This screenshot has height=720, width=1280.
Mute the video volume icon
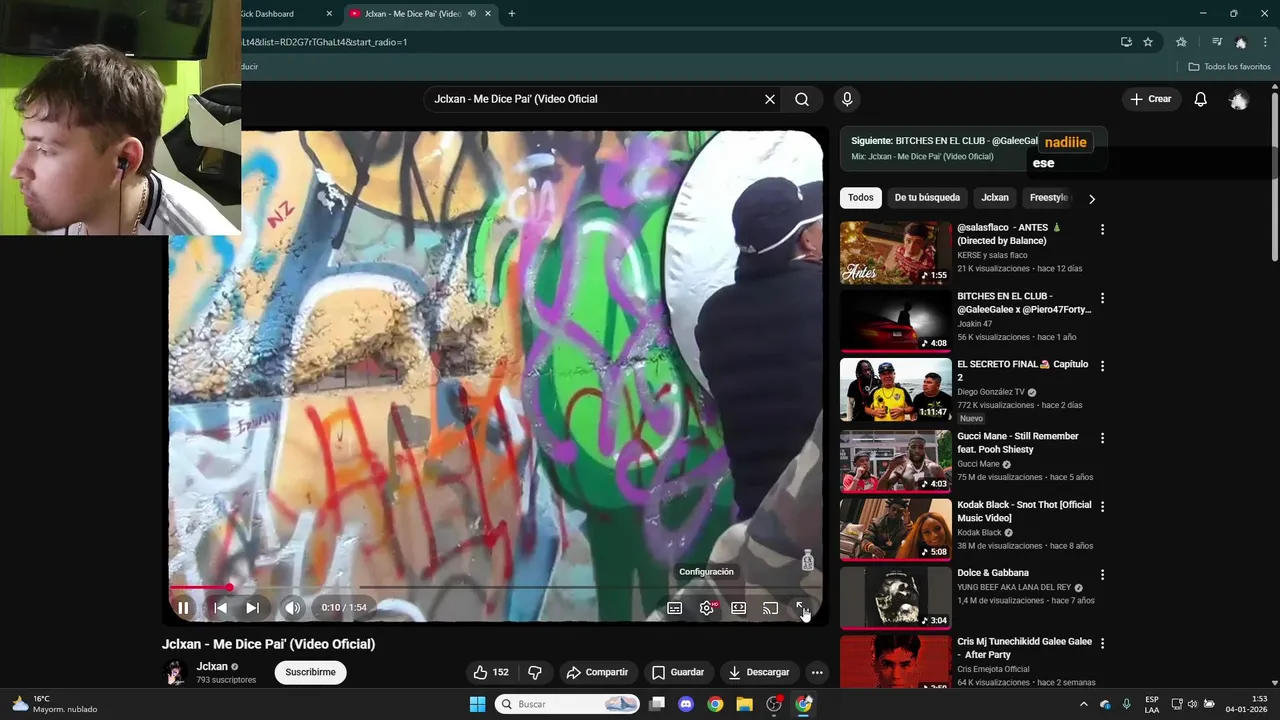292,607
